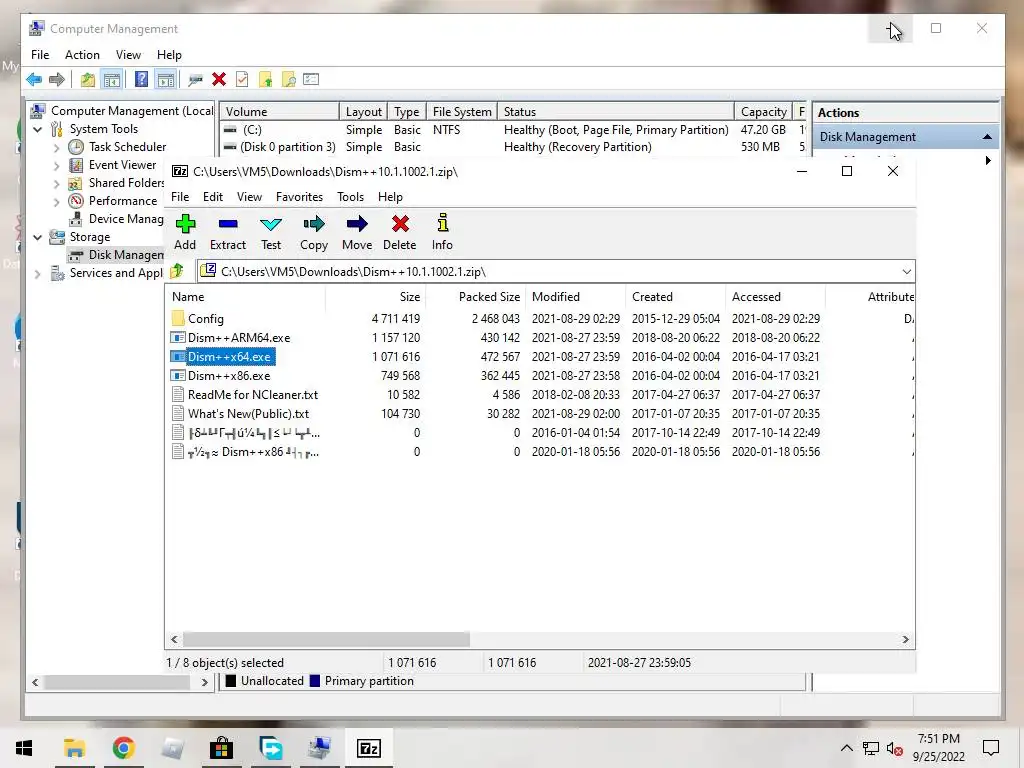Launch Google Chrome from the taskbar
Viewport: 1024px width, 768px height.
pos(123,748)
